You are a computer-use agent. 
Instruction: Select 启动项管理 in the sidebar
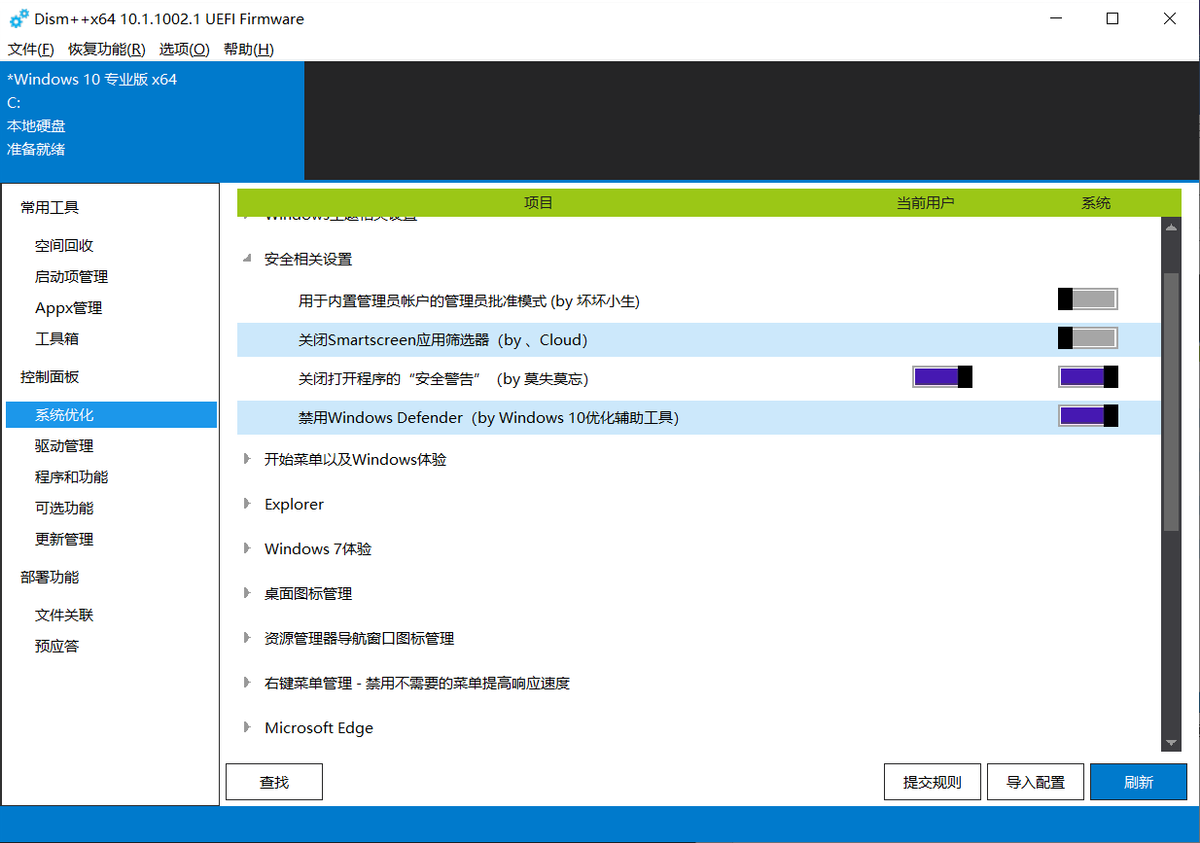click(71, 277)
